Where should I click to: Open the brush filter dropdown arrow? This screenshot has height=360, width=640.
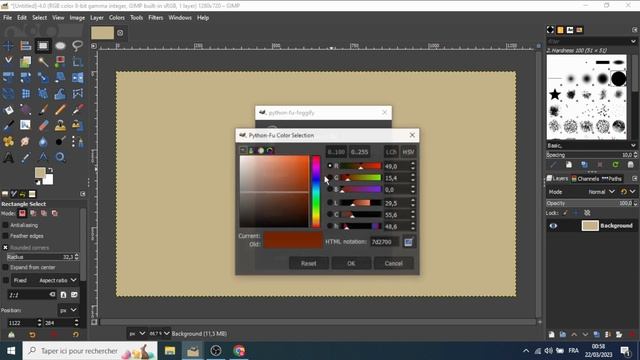[633, 41]
